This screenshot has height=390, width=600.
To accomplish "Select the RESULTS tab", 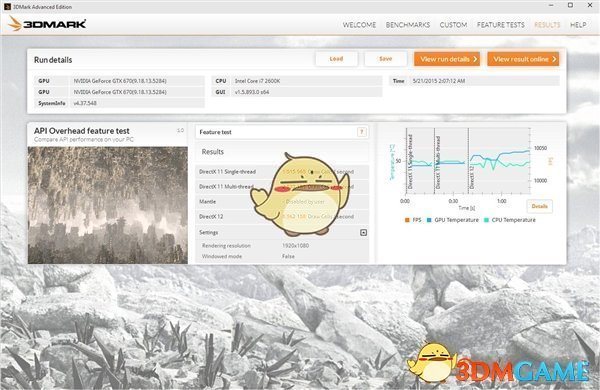I will 547,25.
